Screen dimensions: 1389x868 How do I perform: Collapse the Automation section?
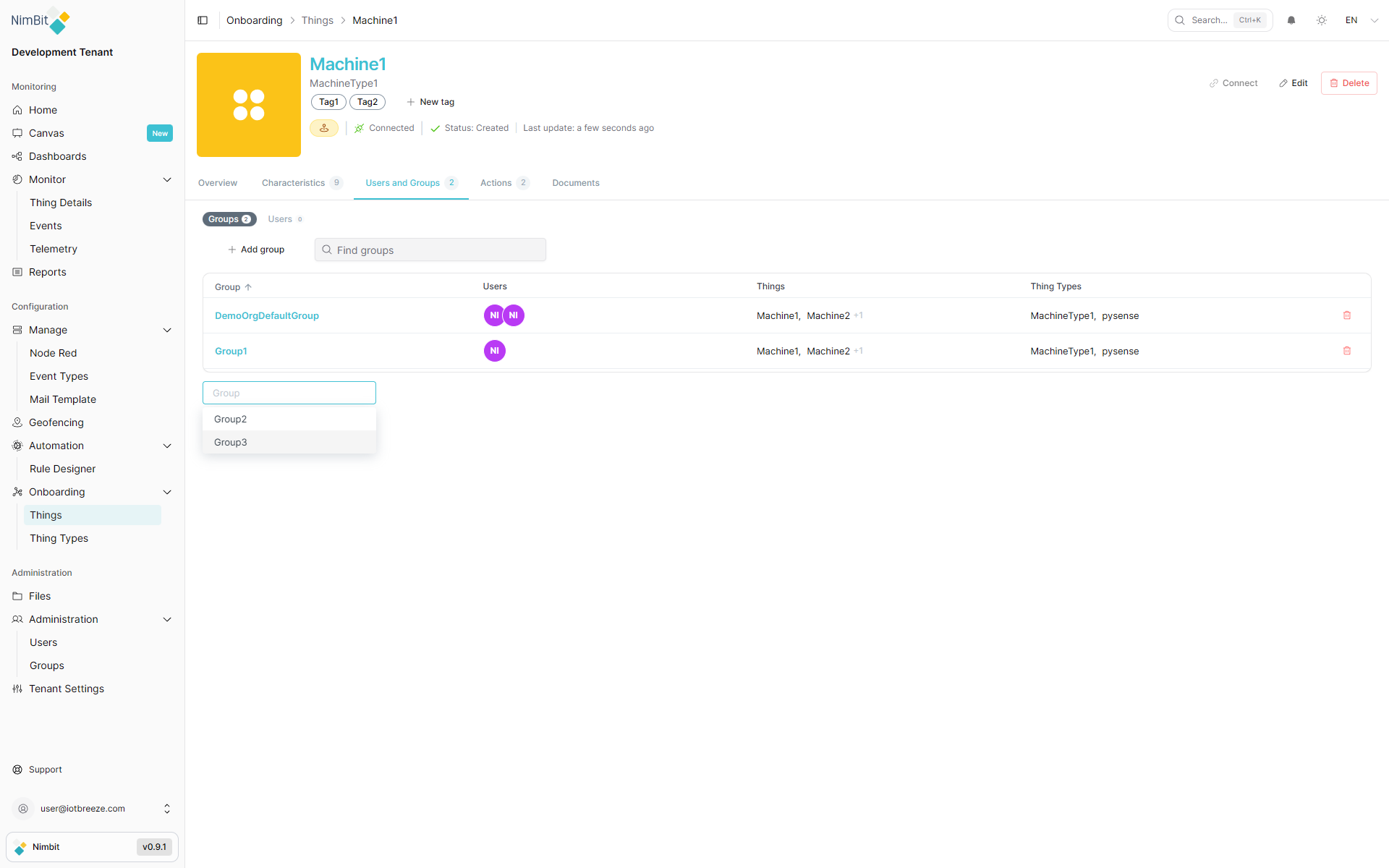tap(167, 446)
